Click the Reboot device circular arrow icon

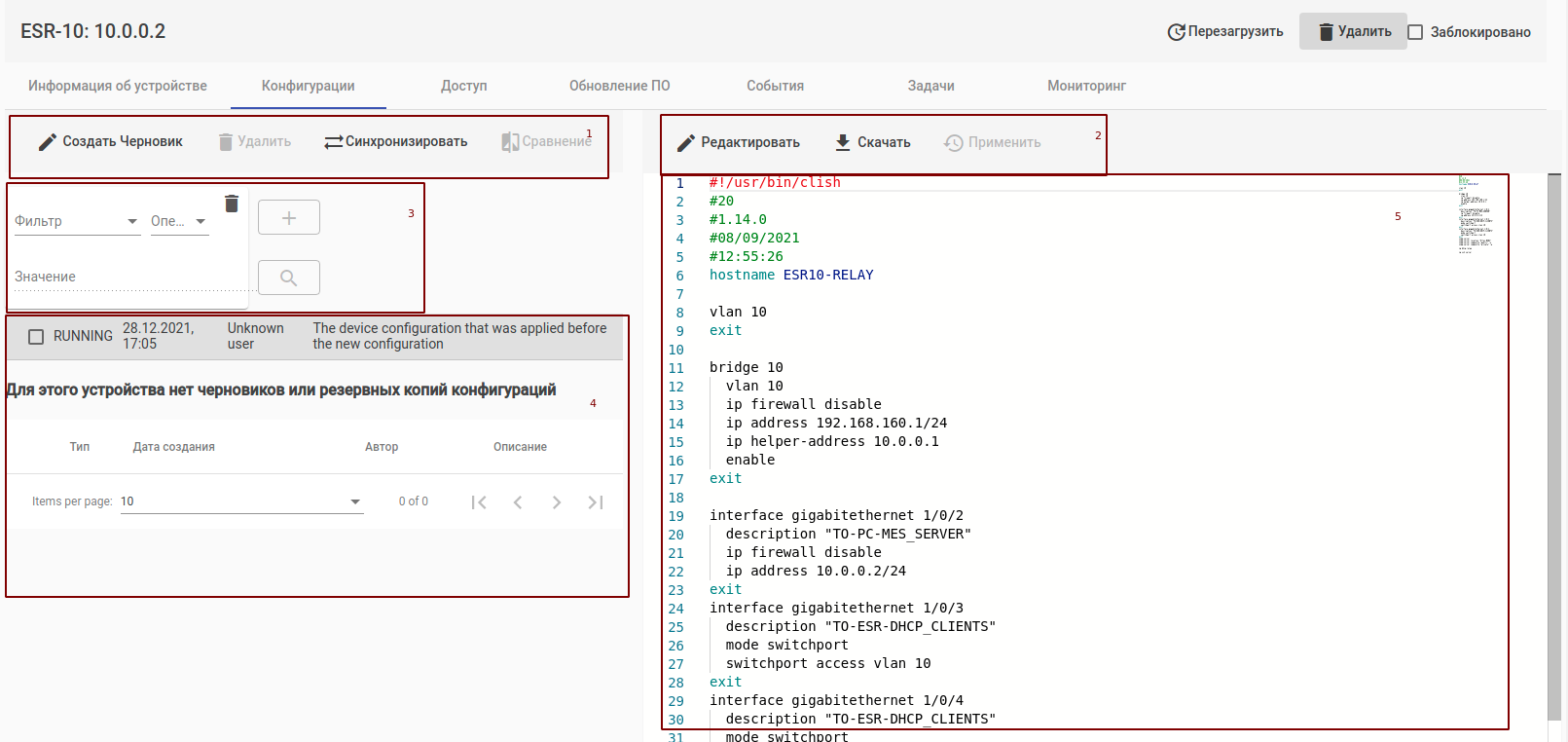pos(1176,32)
